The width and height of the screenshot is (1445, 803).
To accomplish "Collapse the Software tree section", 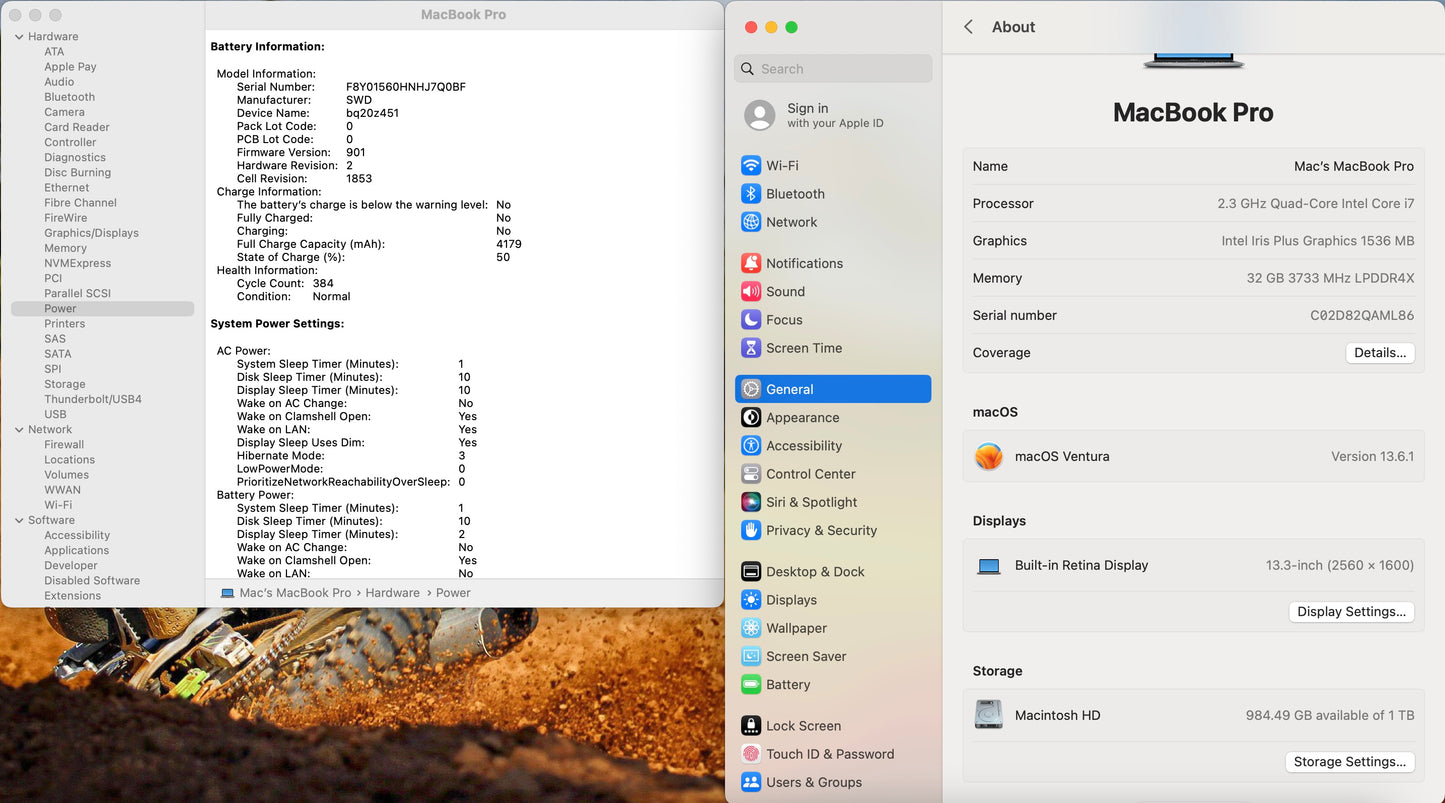I will (19, 520).
